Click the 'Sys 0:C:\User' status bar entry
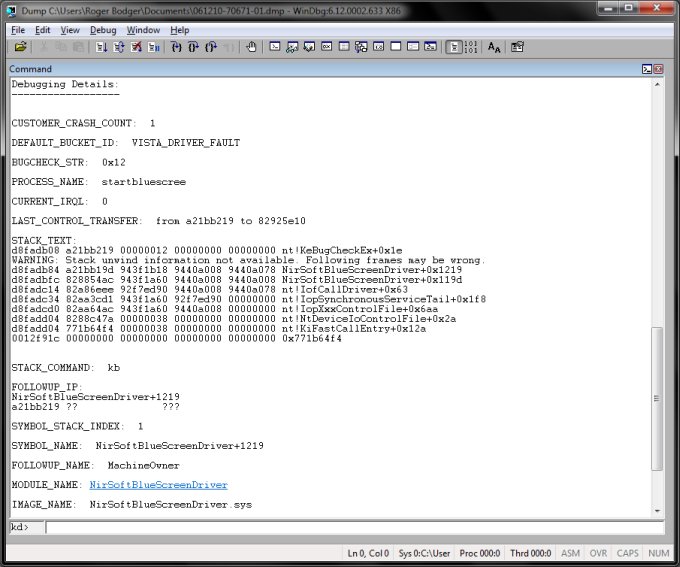This screenshot has height=567, width=680. click(x=424, y=553)
